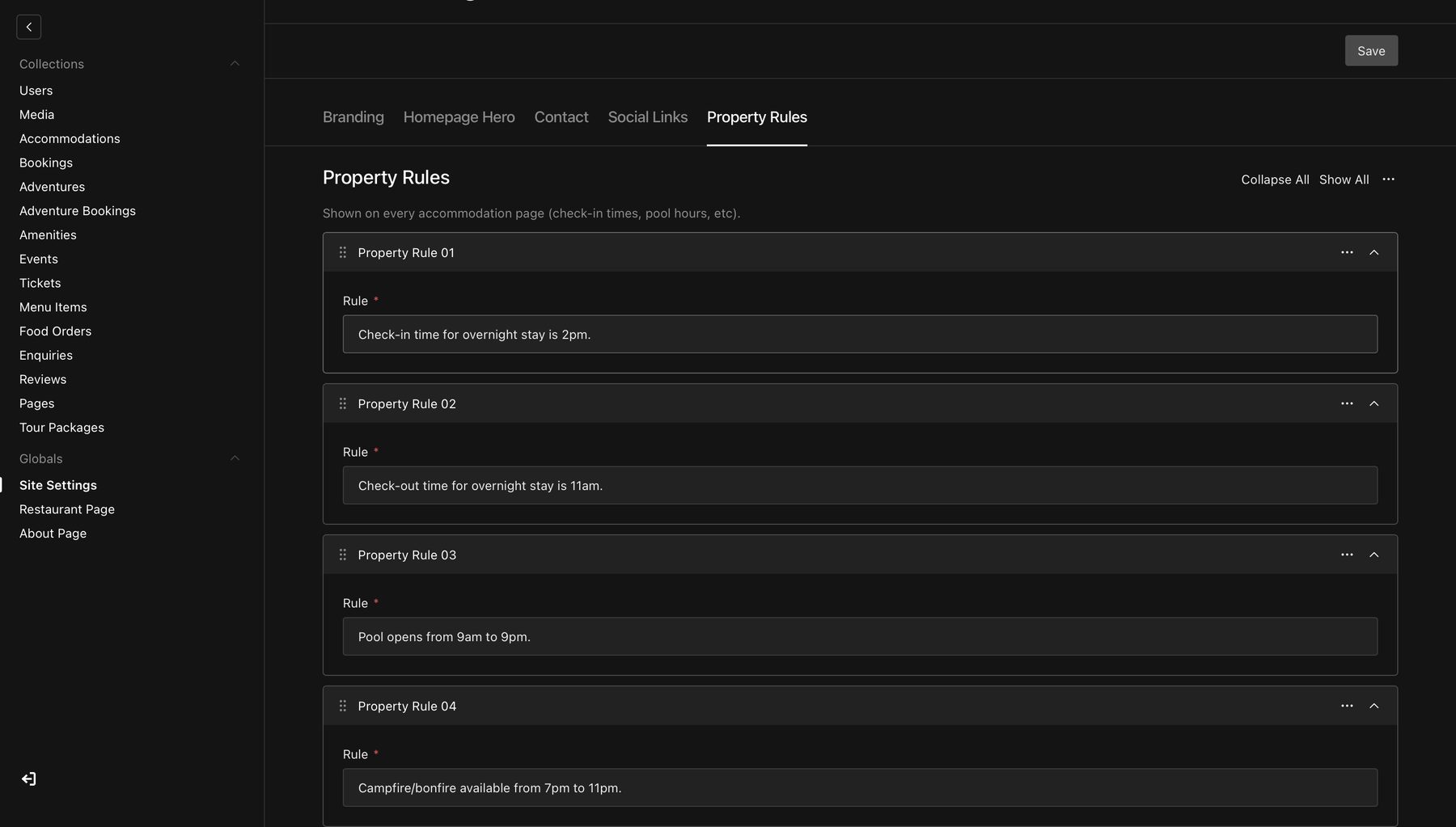Collapse the Collections sidebar group

coord(235,64)
